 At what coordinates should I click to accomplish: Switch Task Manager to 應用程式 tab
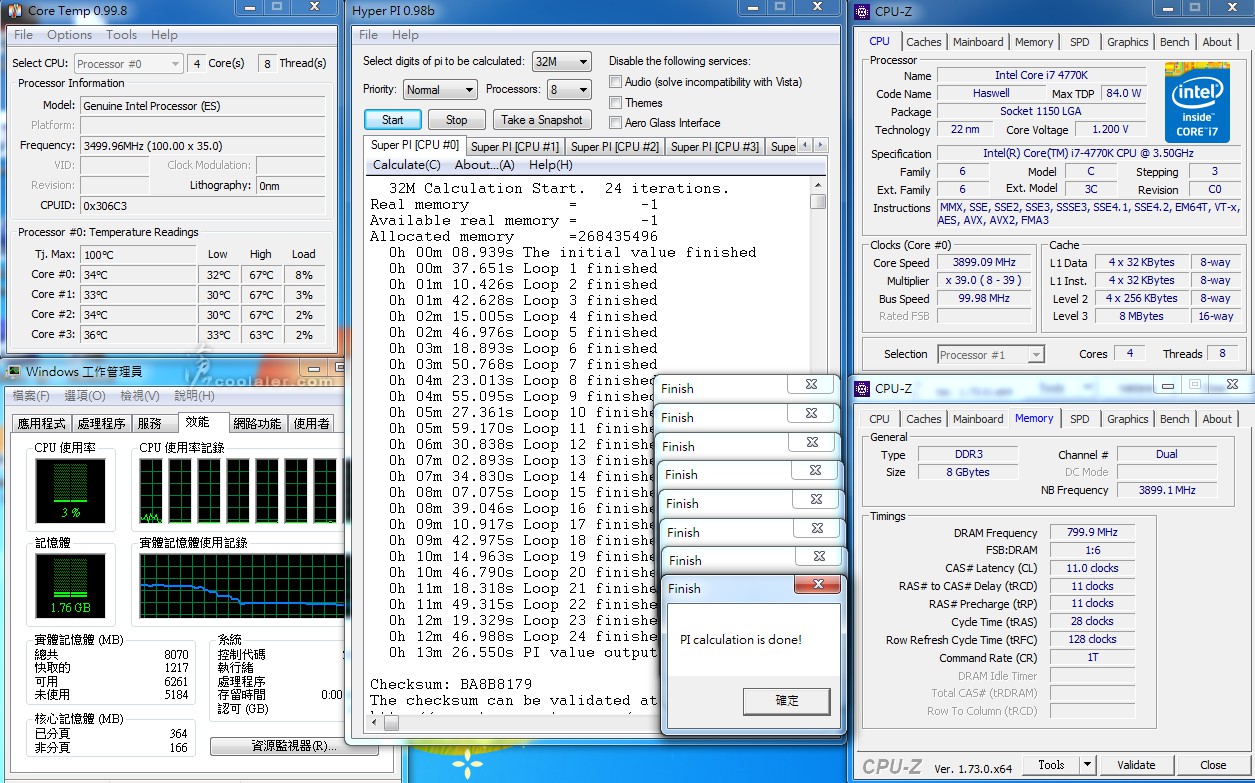(41, 424)
